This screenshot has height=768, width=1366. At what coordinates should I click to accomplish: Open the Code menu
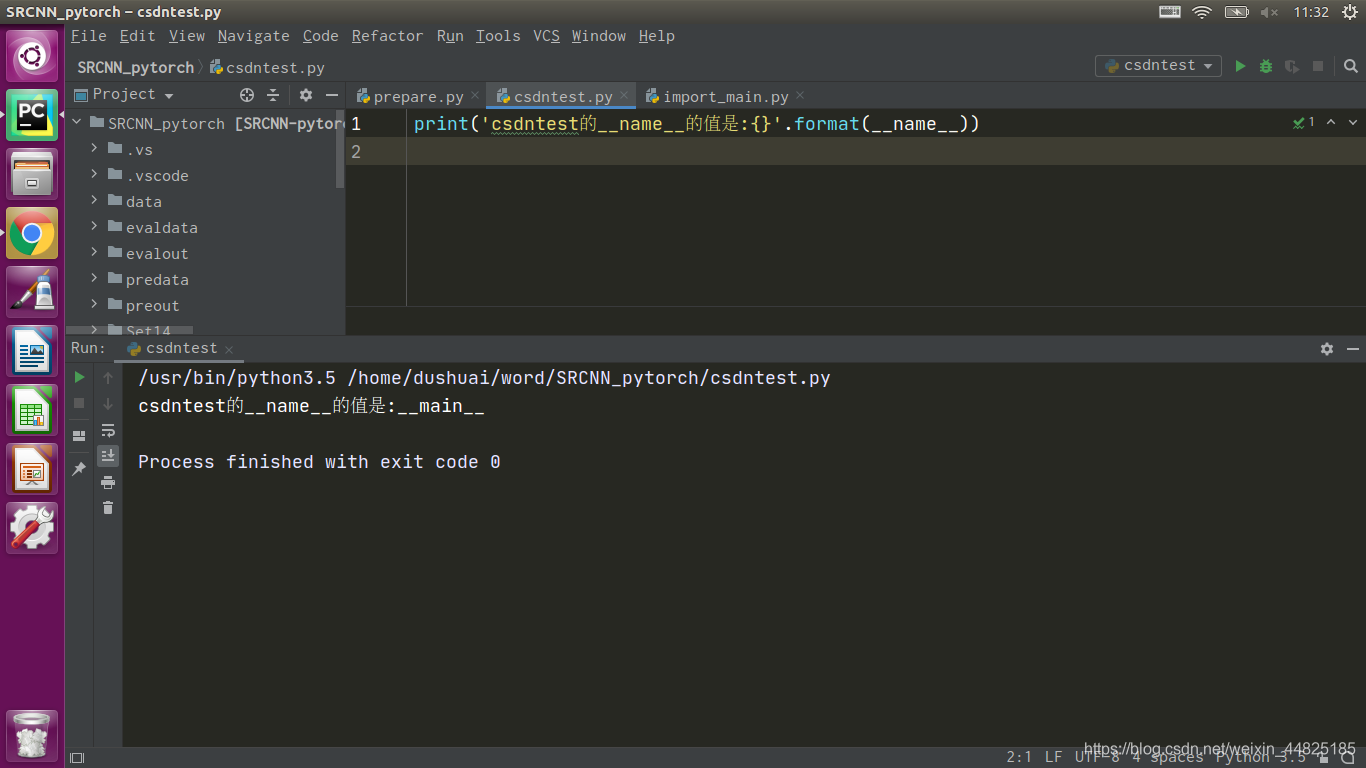(320, 36)
